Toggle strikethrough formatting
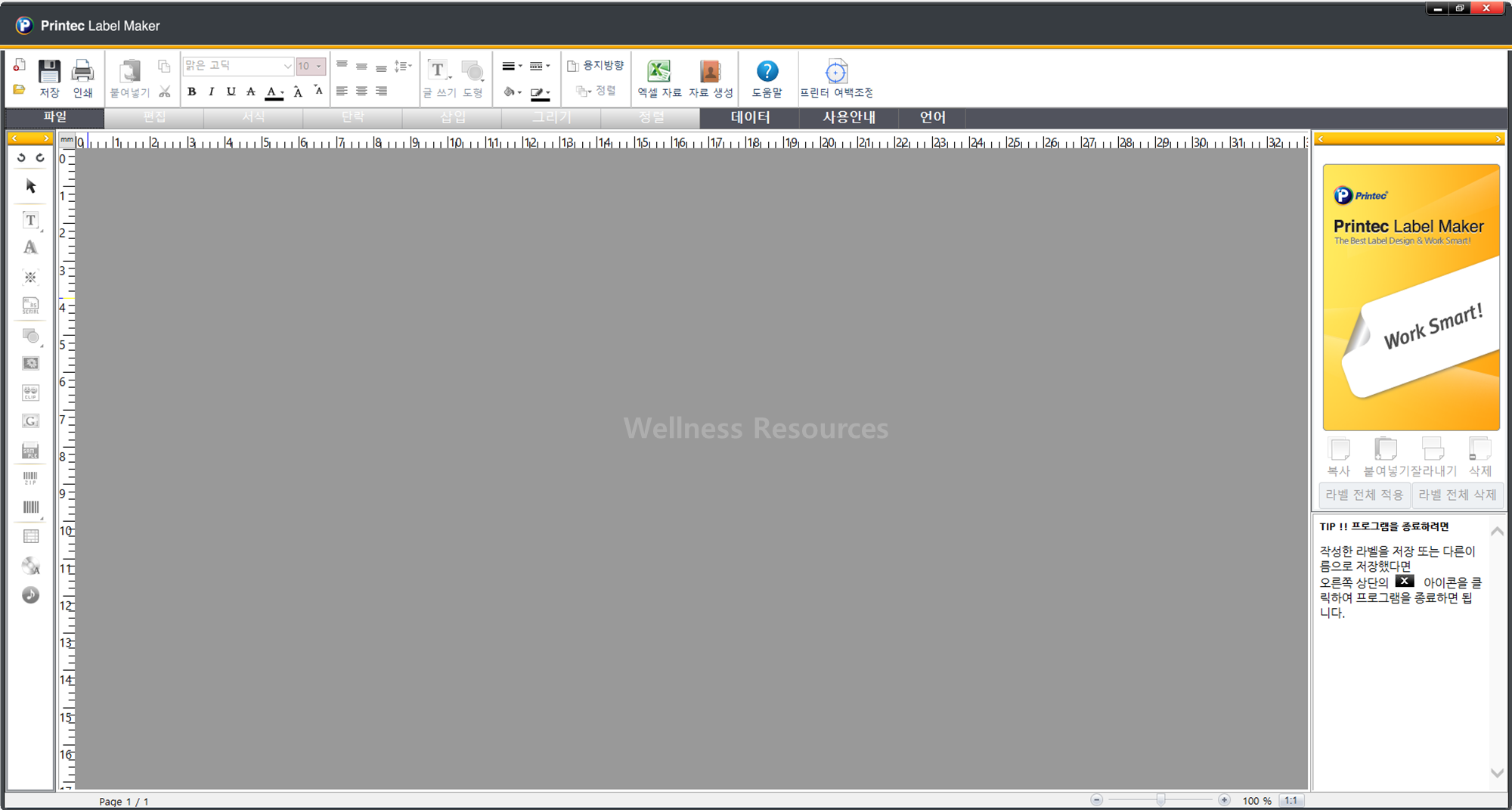 [251, 92]
